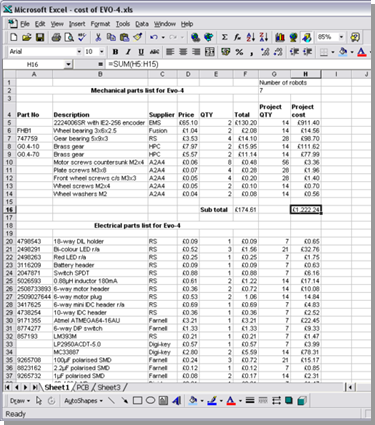Viewport: 375px width, 425px height.
Task: Click the Copy icon
Action: click(x=111, y=37)
